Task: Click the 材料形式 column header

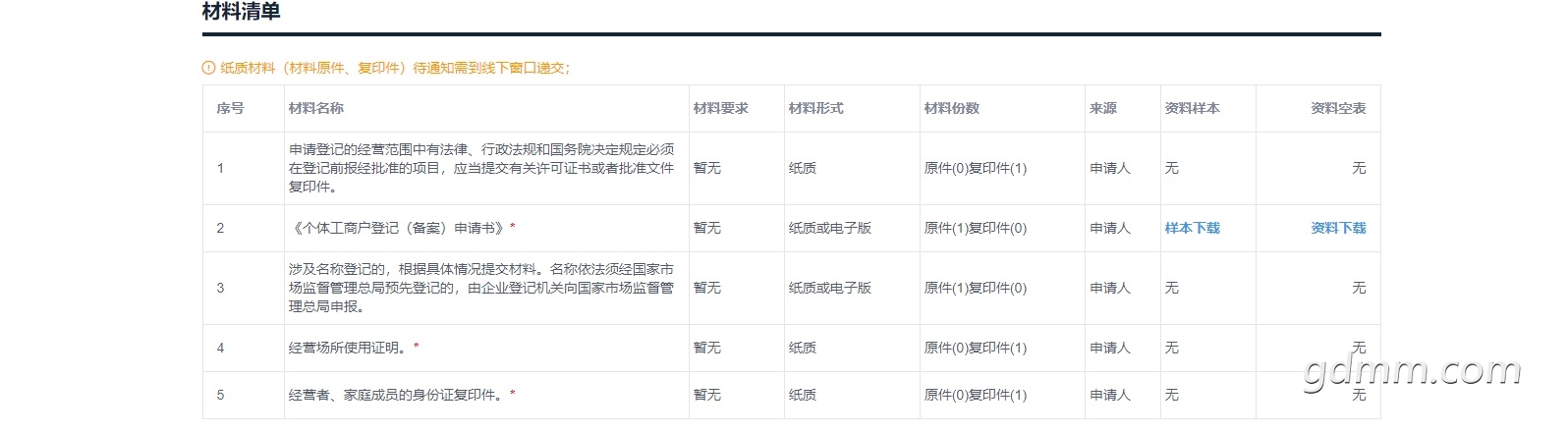Action: coord(815,108)
